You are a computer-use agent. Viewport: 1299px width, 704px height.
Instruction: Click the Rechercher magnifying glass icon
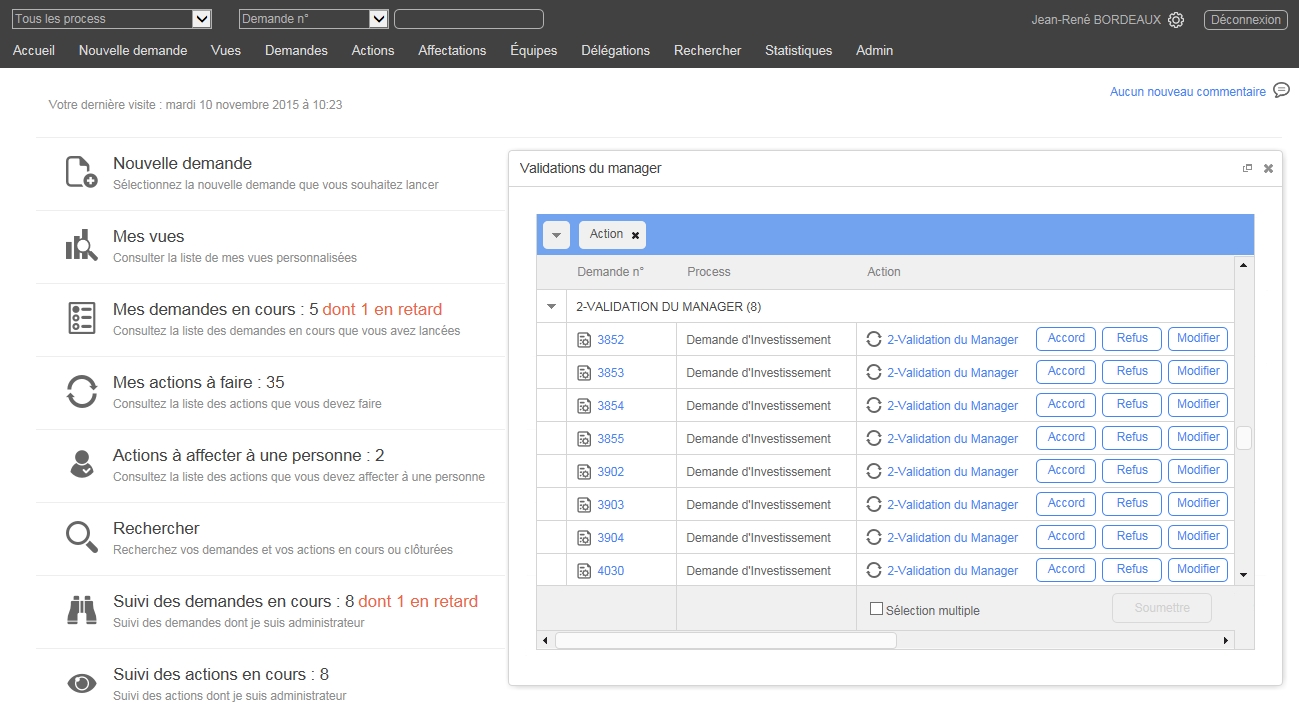tap(81, 537)
